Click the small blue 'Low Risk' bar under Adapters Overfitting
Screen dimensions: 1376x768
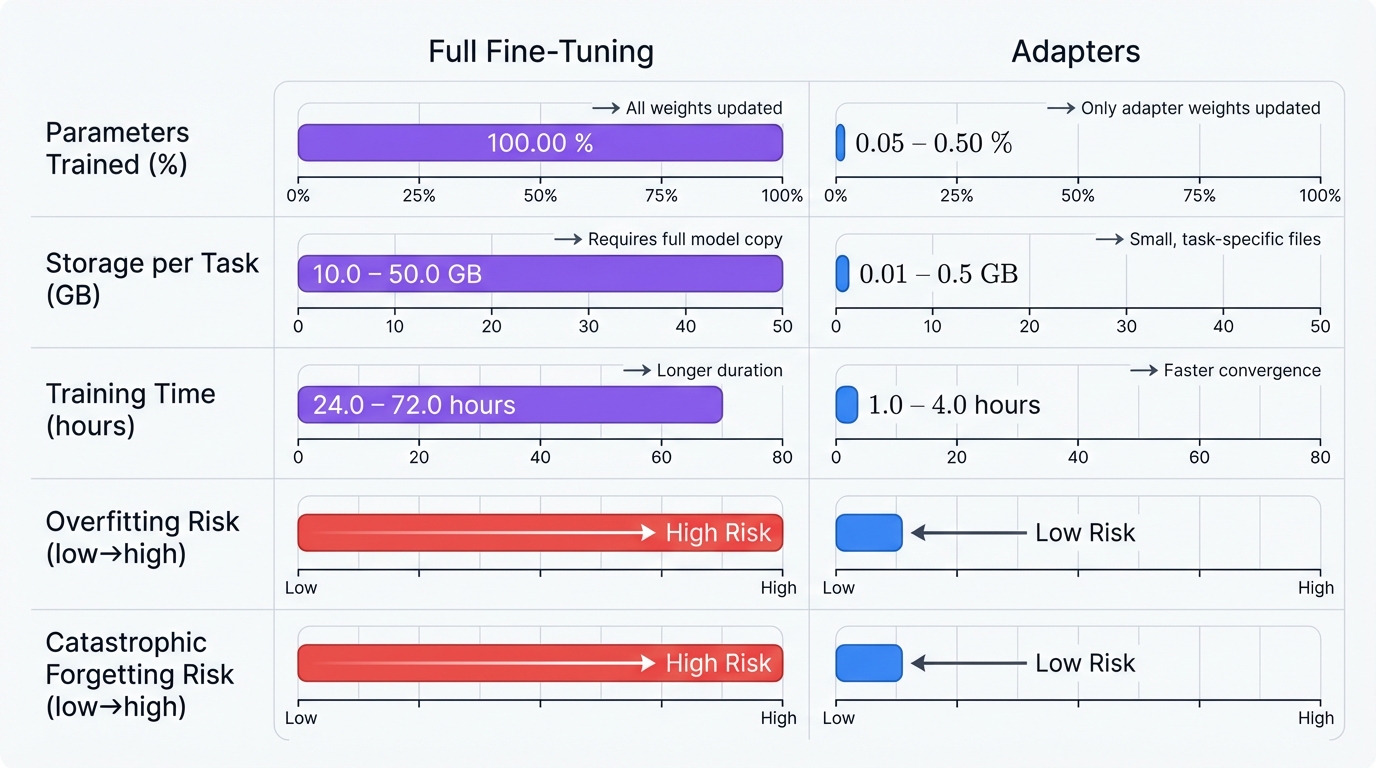coord(868,532)
